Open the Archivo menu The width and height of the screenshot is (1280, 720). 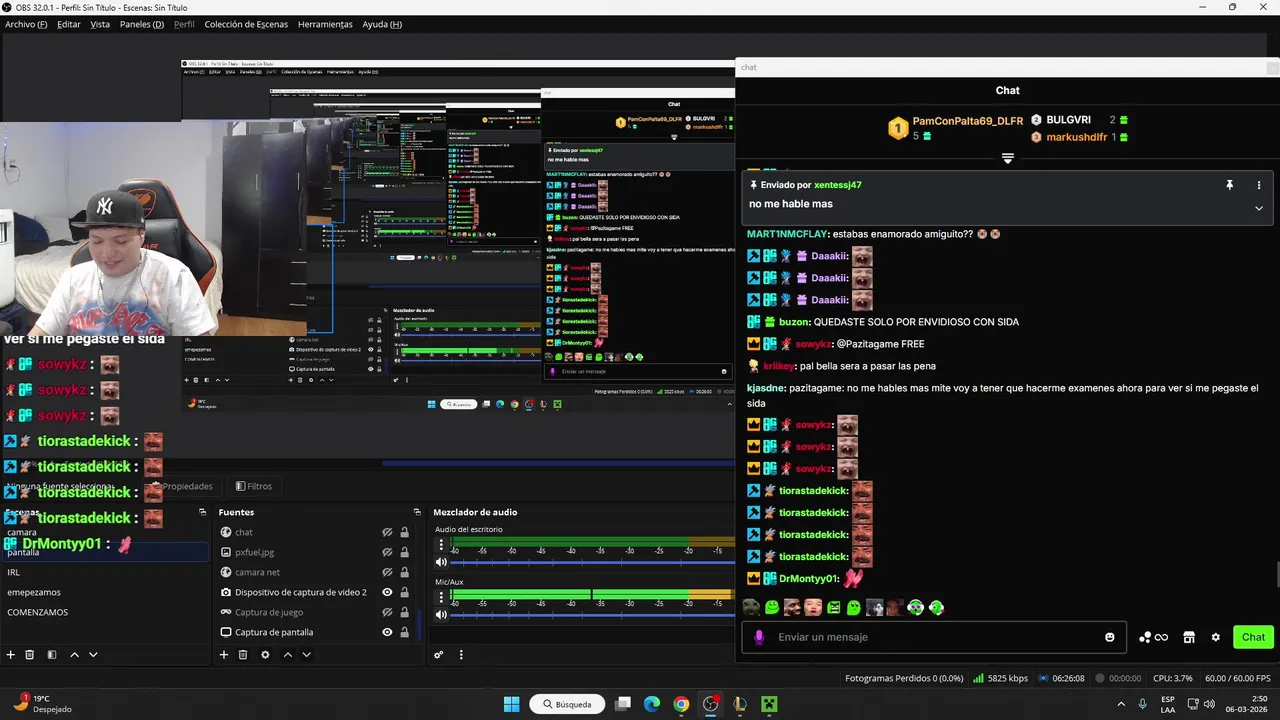coord(26,24)
